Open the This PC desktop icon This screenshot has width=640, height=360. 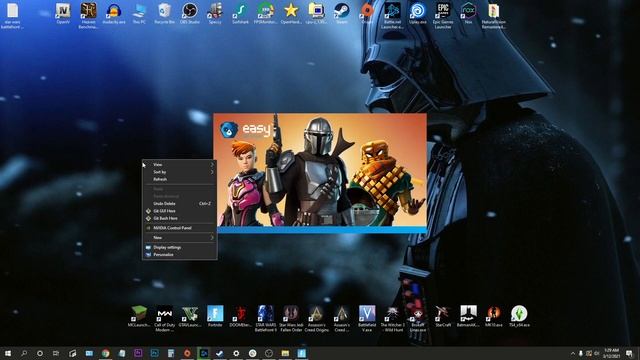point(139,14)
